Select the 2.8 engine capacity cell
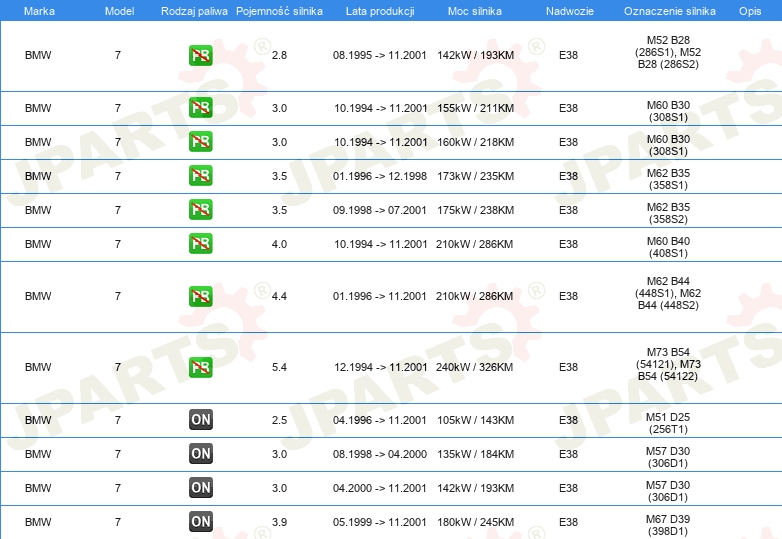 point(279,55)
